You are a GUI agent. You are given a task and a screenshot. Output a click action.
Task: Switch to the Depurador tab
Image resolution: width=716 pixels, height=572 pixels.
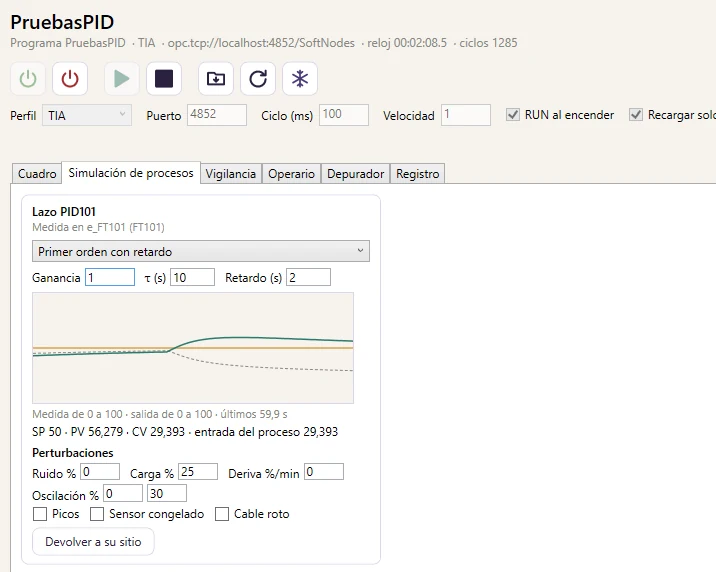click(x=356, y=174)
